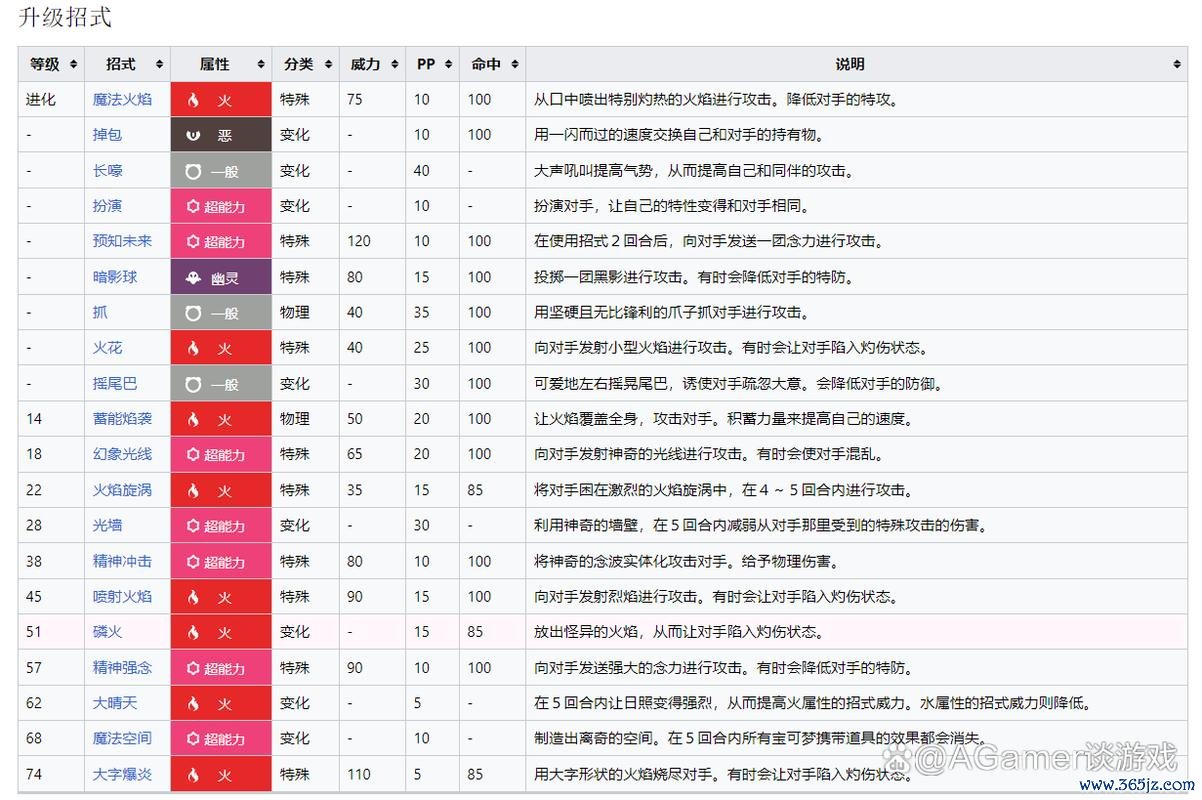This screenshot has height=800, width=1202.
Task: Open the 蓄能焰袭 move link
Action: point(122,419)
